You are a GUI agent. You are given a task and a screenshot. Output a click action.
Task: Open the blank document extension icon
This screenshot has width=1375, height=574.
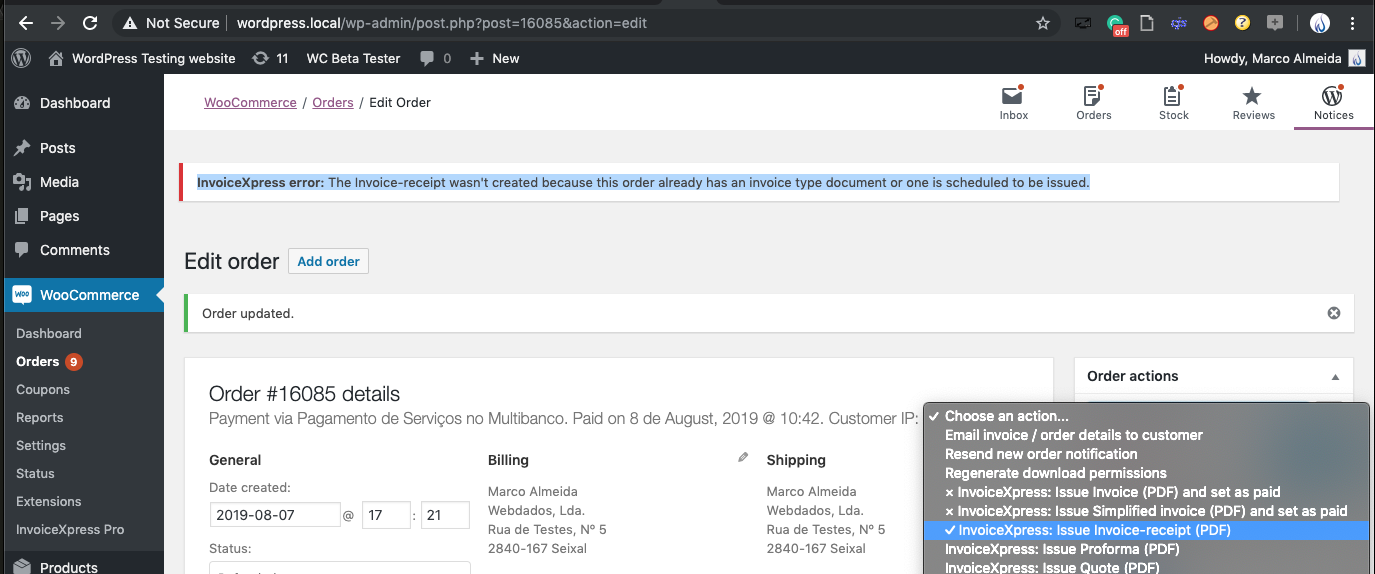[x=1147, y=23]
